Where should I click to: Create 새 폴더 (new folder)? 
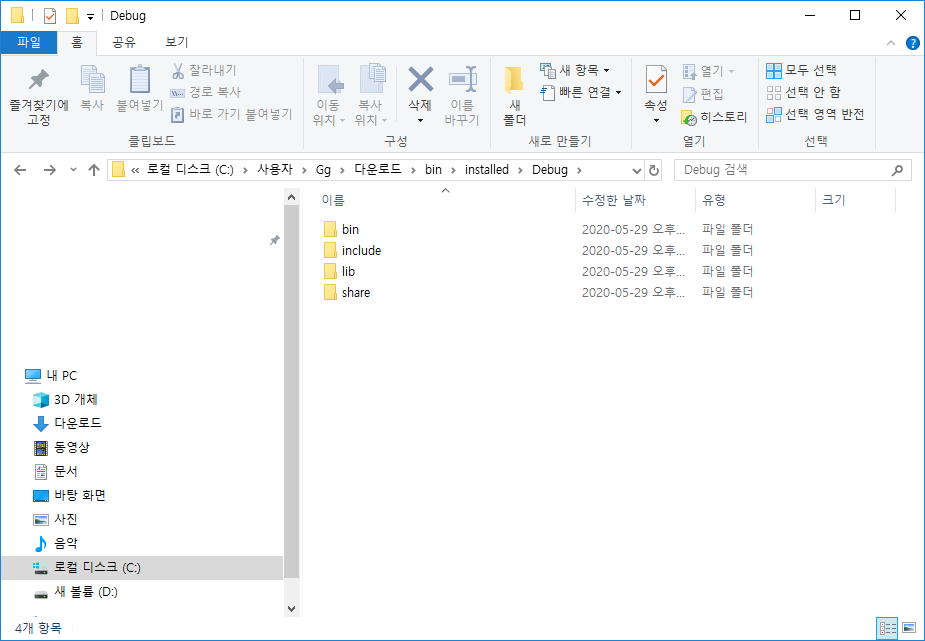tap(514, 96)
